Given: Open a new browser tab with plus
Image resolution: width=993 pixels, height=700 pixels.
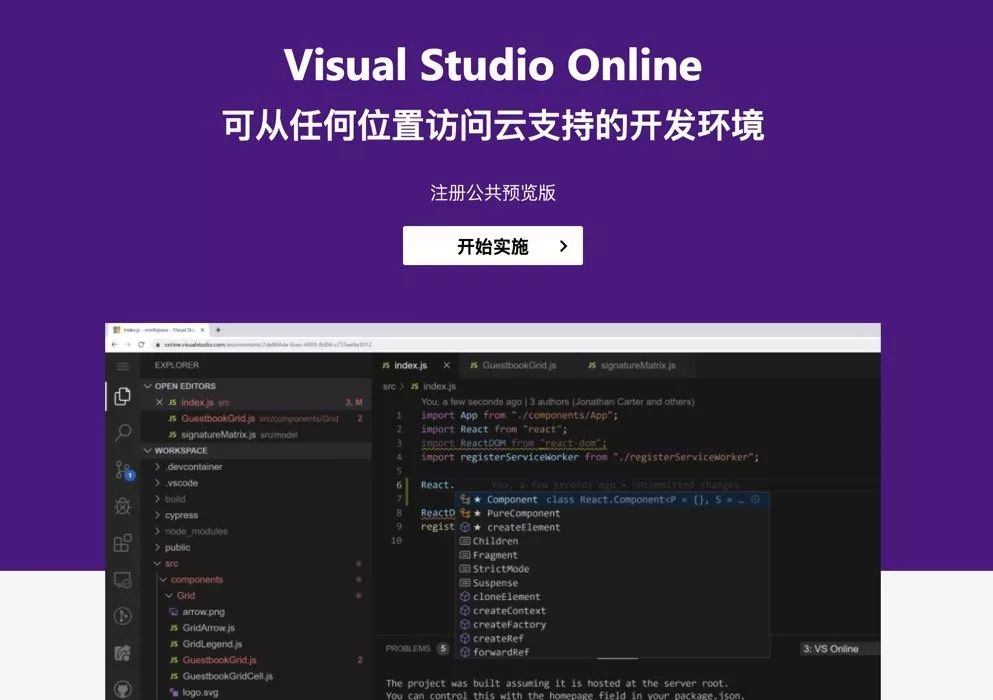Looking at the screenshot, I should [x=218, y=330].
